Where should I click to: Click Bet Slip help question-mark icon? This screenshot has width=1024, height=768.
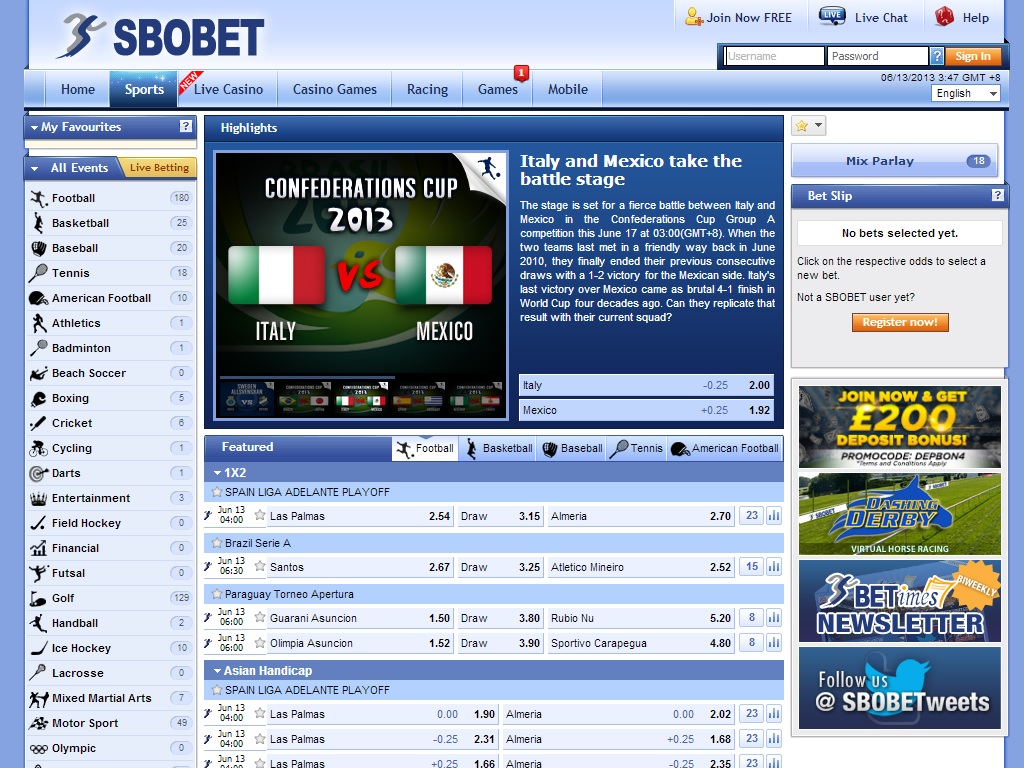997,195
